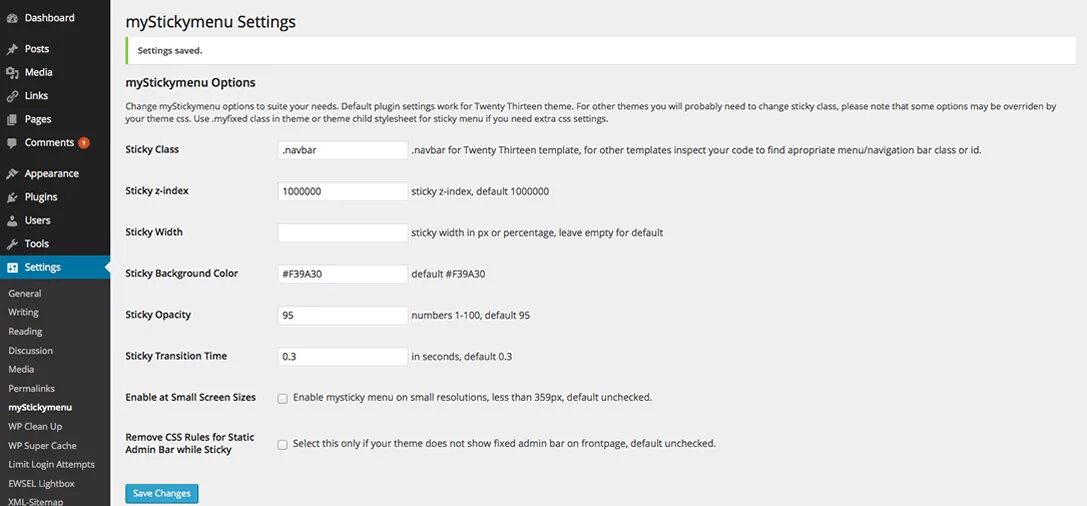Click the Users person icon
The image size is (1087, 506).
pos(12,220)
